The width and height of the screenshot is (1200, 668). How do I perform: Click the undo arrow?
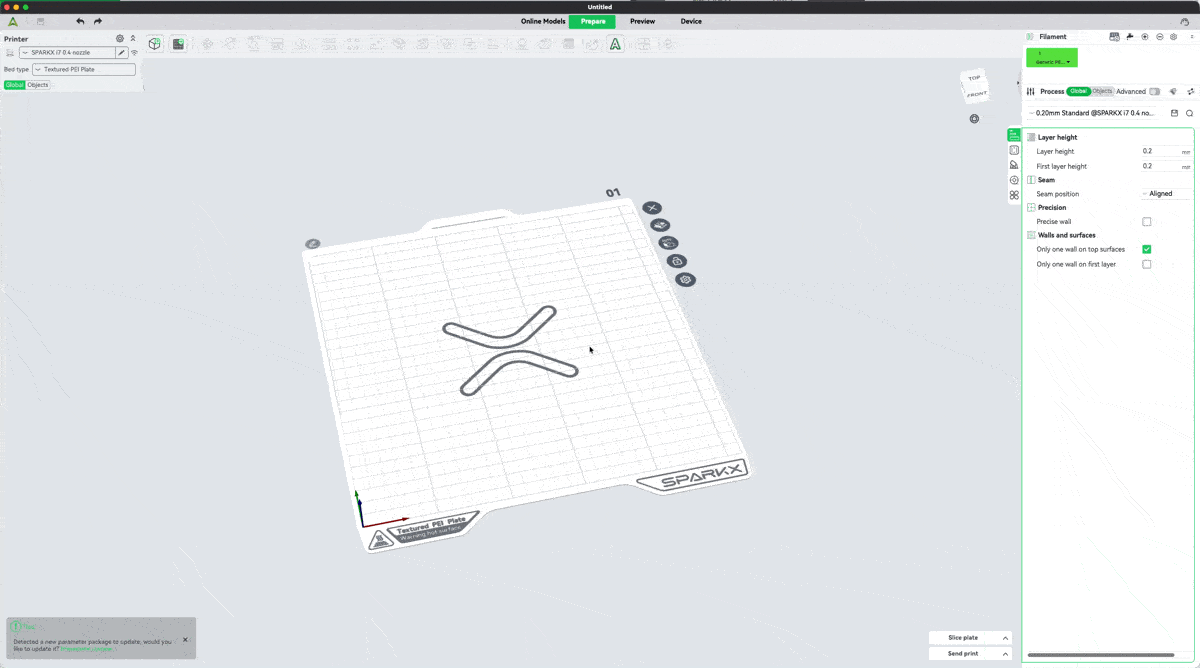coord(80,21)
